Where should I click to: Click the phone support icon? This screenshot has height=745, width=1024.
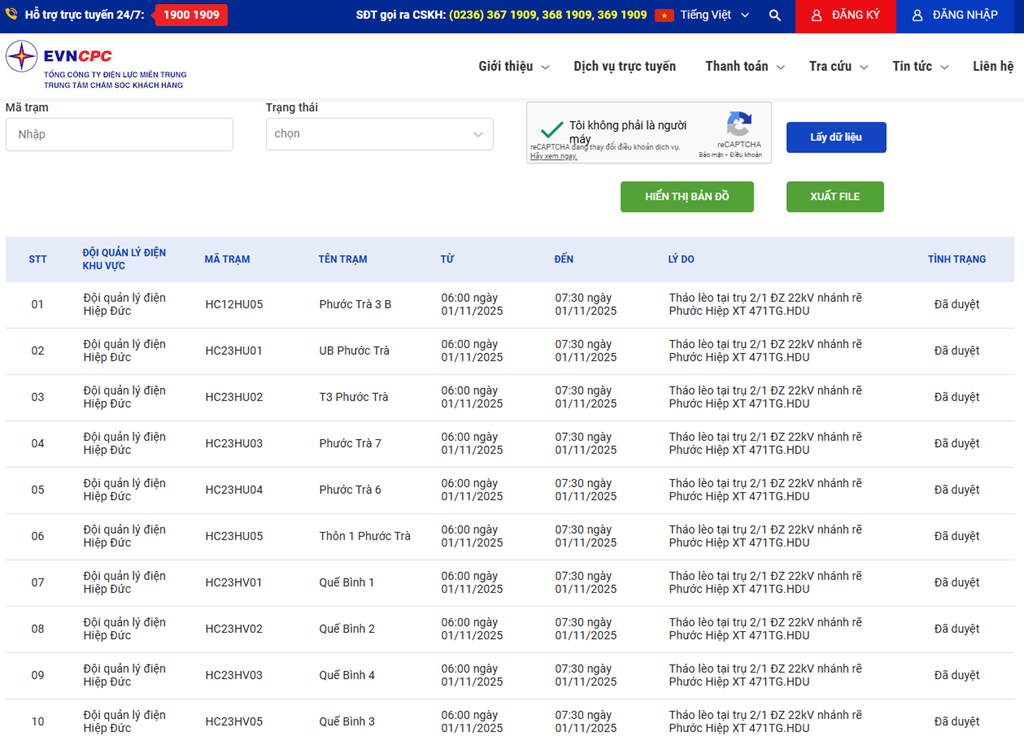(12, 15)
